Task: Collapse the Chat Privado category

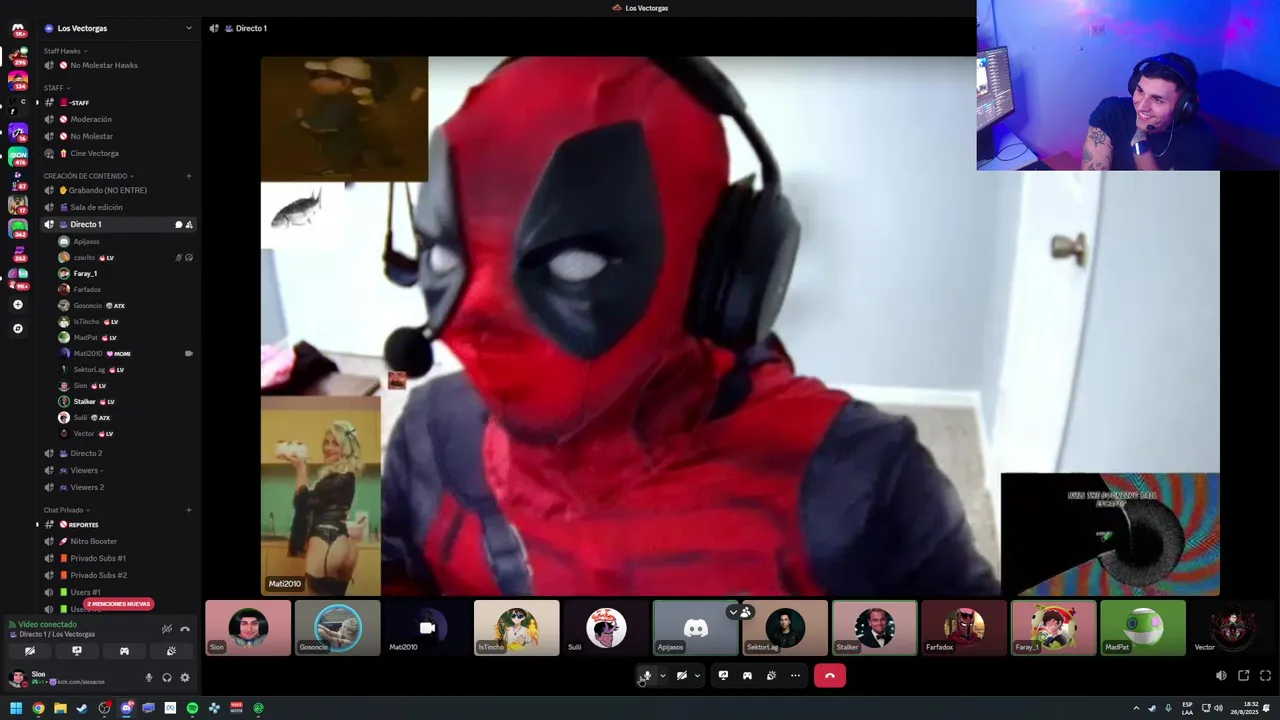Action: click(x=66, y=510)
